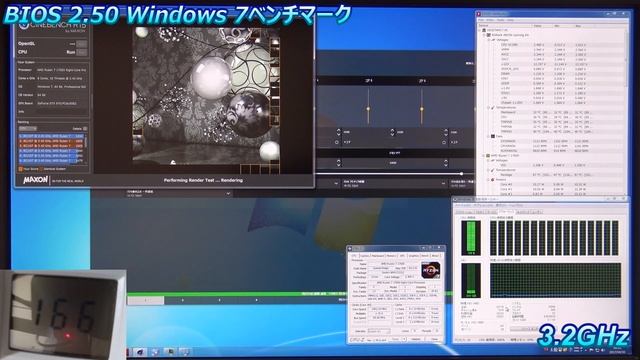Click the Validate button in CPU-Z

click(416, 339)
